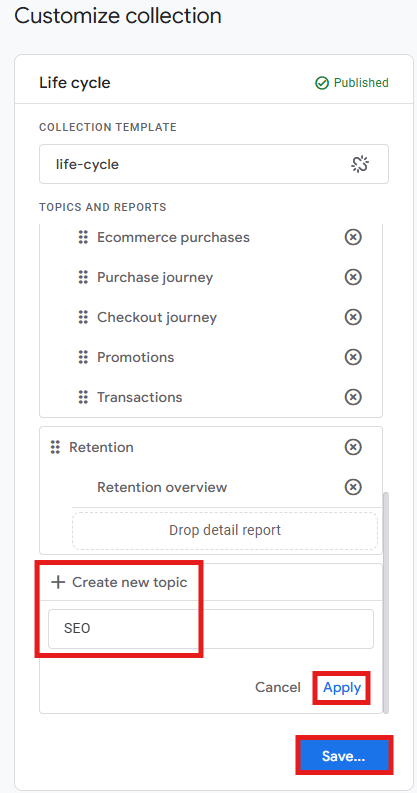Click the Apply link
This screenshot has width=417, height=793.
(x=342, y=687)
